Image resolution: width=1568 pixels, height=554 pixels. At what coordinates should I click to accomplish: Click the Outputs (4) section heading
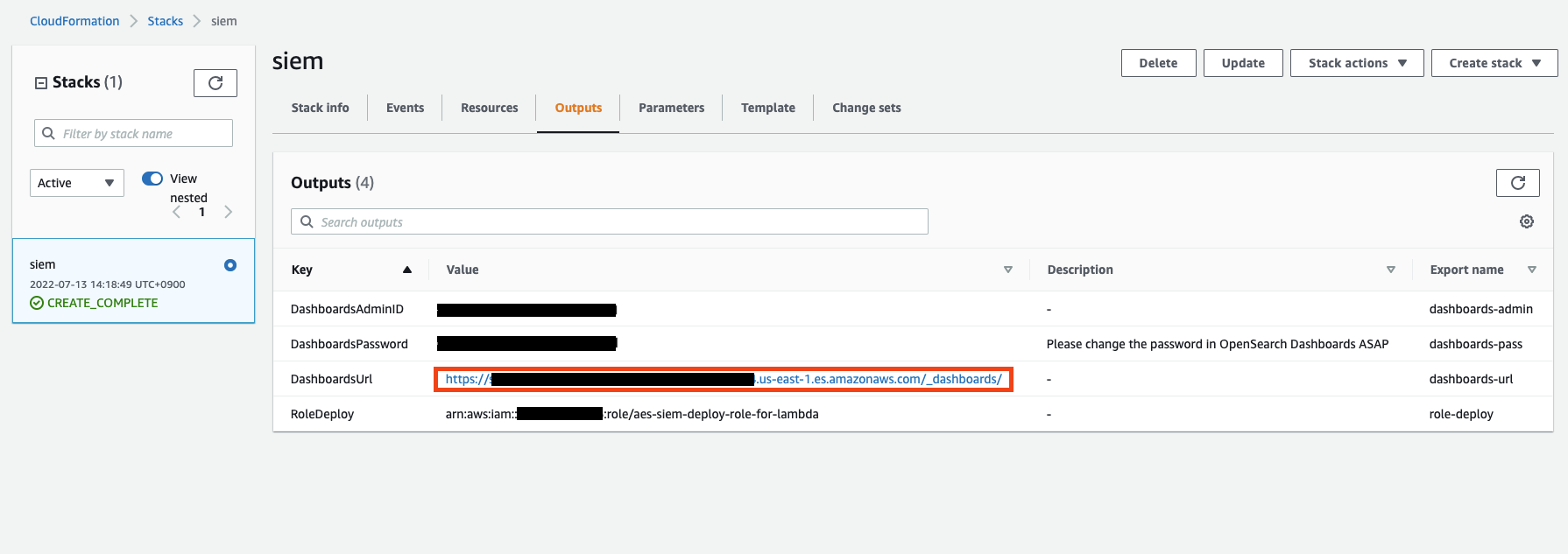[332, 182]
